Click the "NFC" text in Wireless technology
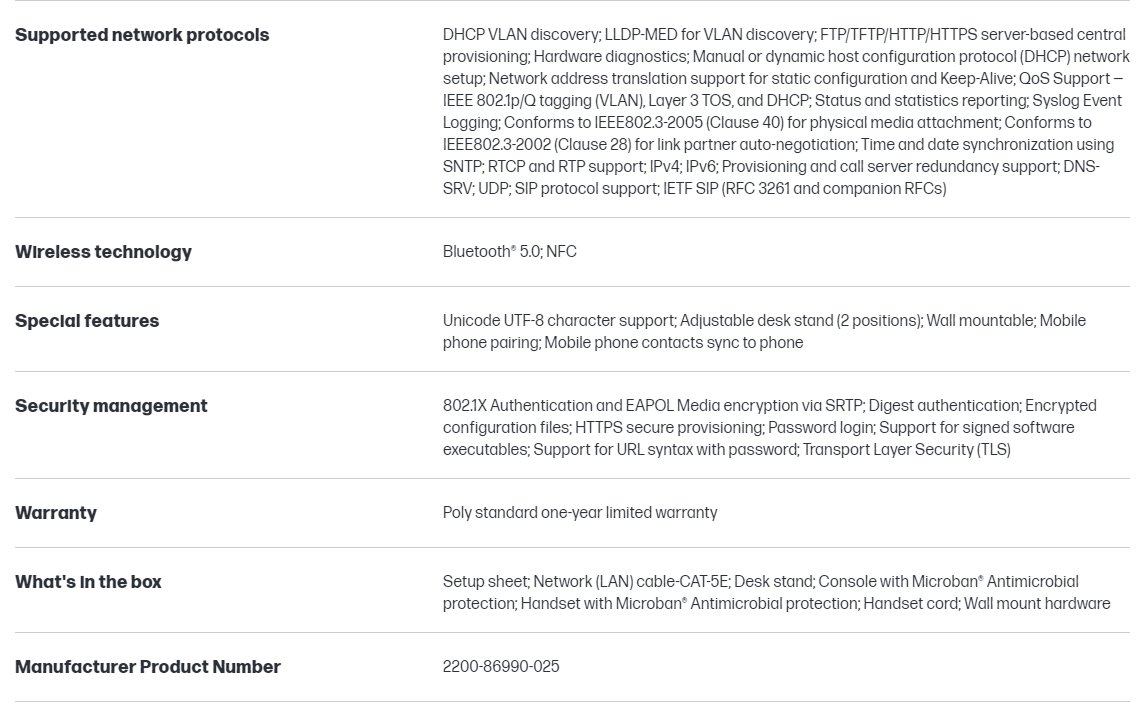This screenshot has width=1147, height=706. pos(562,252)
